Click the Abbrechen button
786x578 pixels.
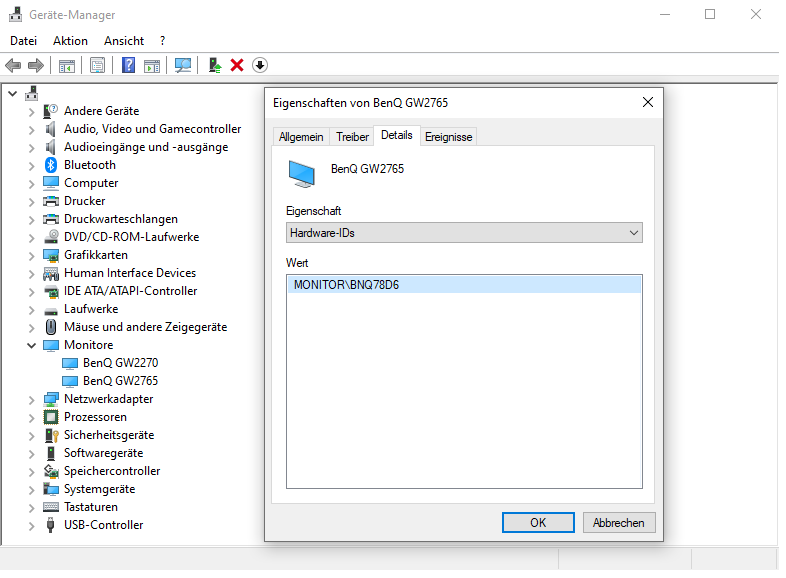619,523
